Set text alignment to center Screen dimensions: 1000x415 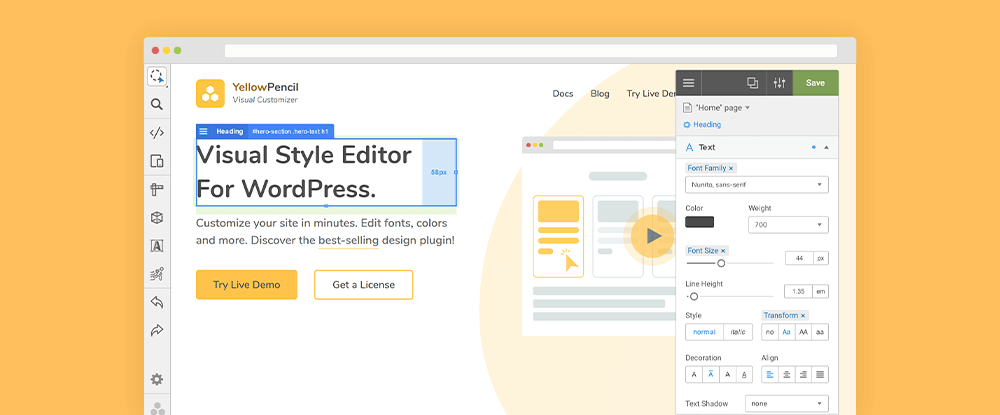click(787, 375)
